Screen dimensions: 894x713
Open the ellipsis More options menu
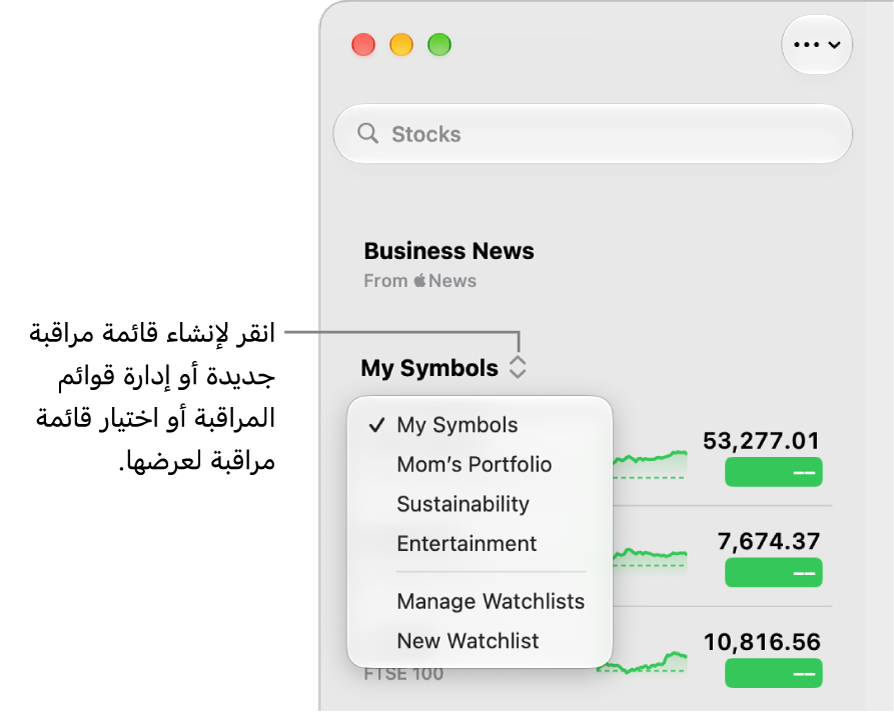coord(816,44)
